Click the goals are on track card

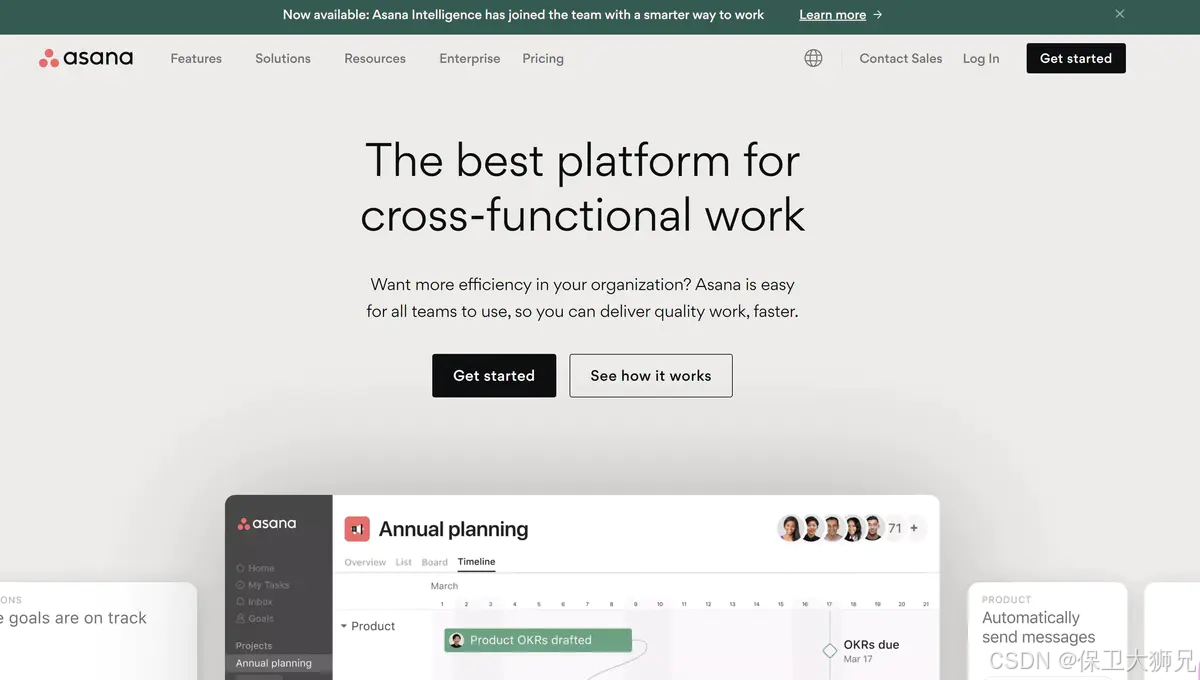pyautogui.click(x=98, y=631)
